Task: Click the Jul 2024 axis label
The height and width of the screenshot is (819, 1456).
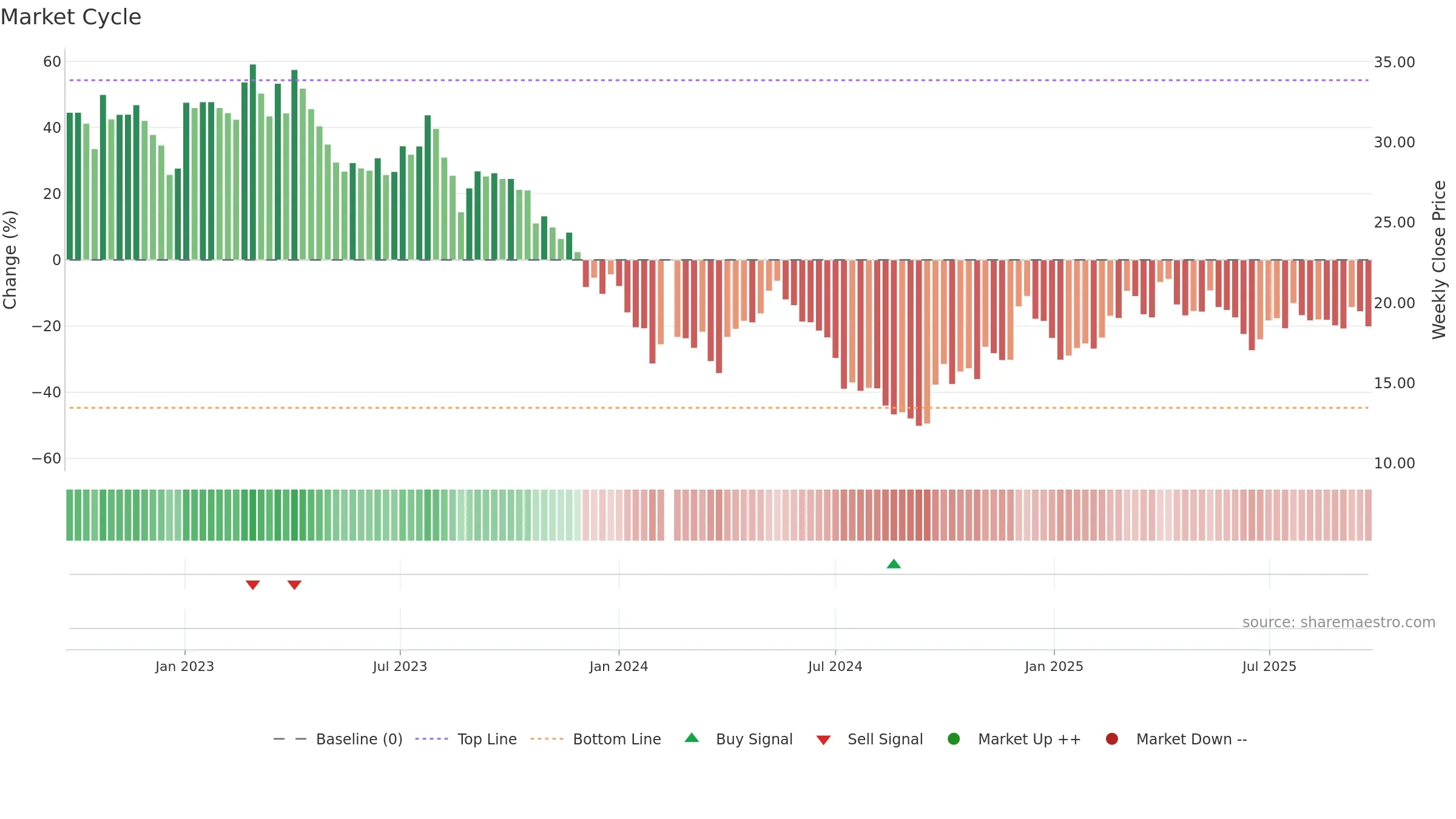Action: [835, 667]
